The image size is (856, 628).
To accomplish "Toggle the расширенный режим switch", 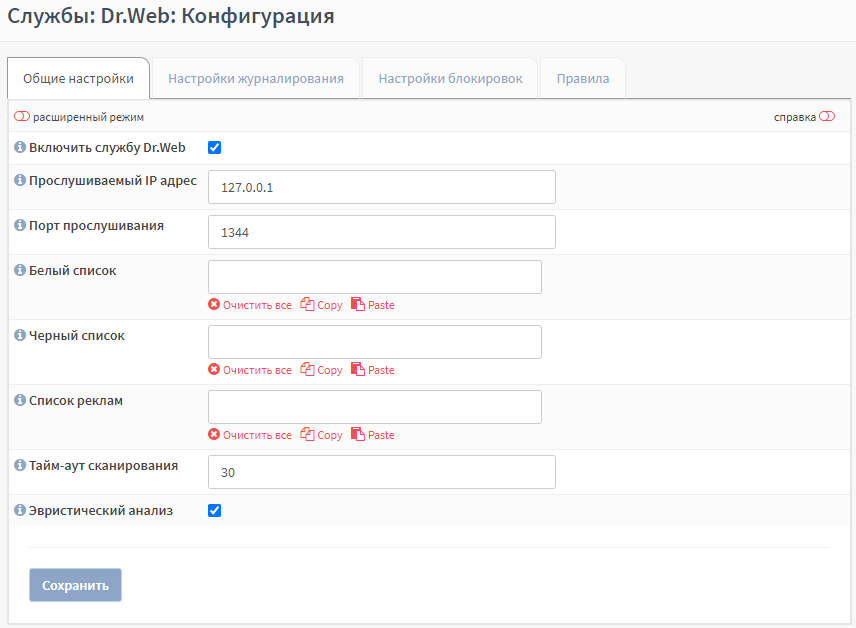I will point(22,116).
